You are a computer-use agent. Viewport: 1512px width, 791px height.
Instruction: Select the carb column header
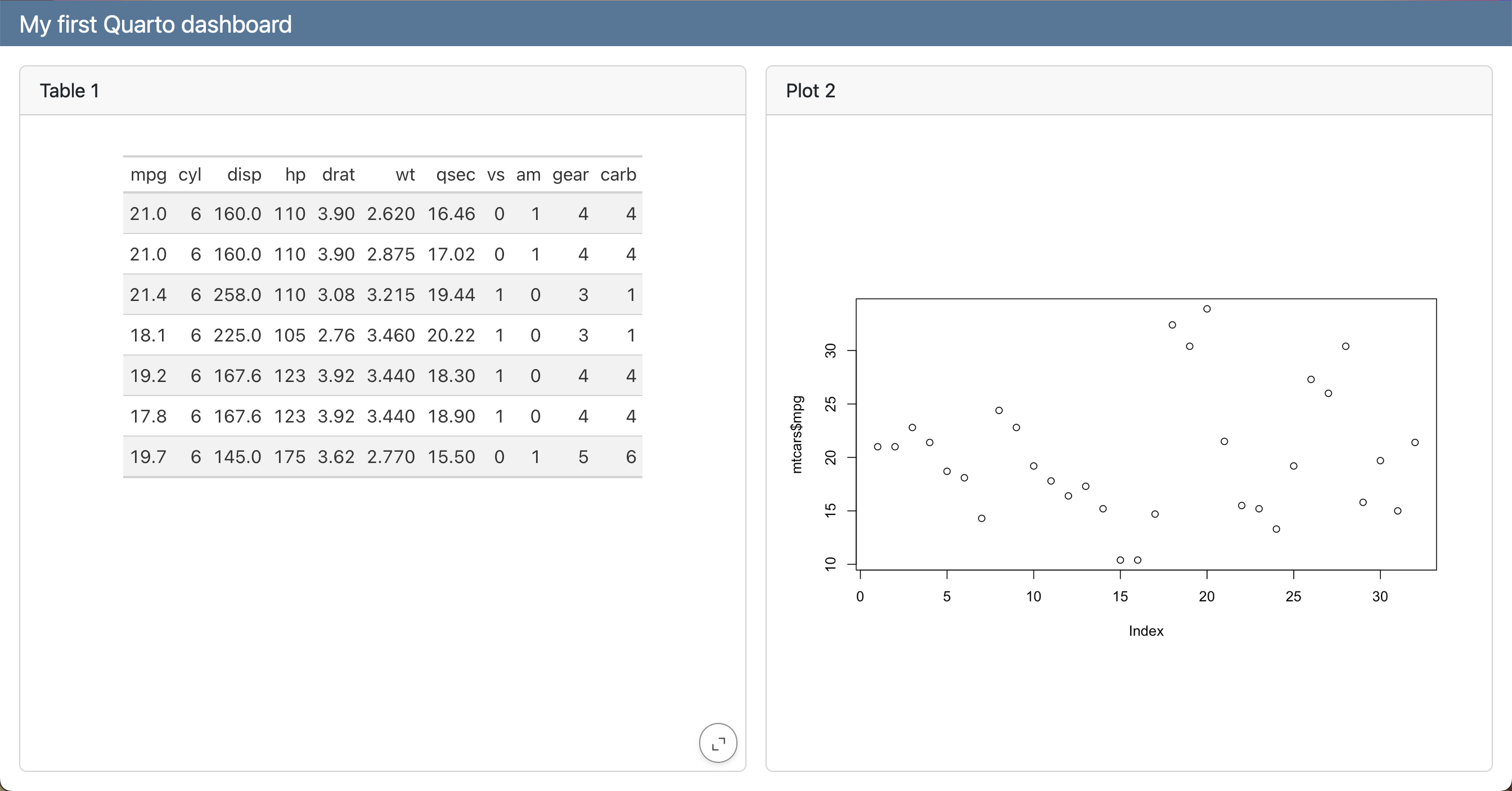pos(618,174)
